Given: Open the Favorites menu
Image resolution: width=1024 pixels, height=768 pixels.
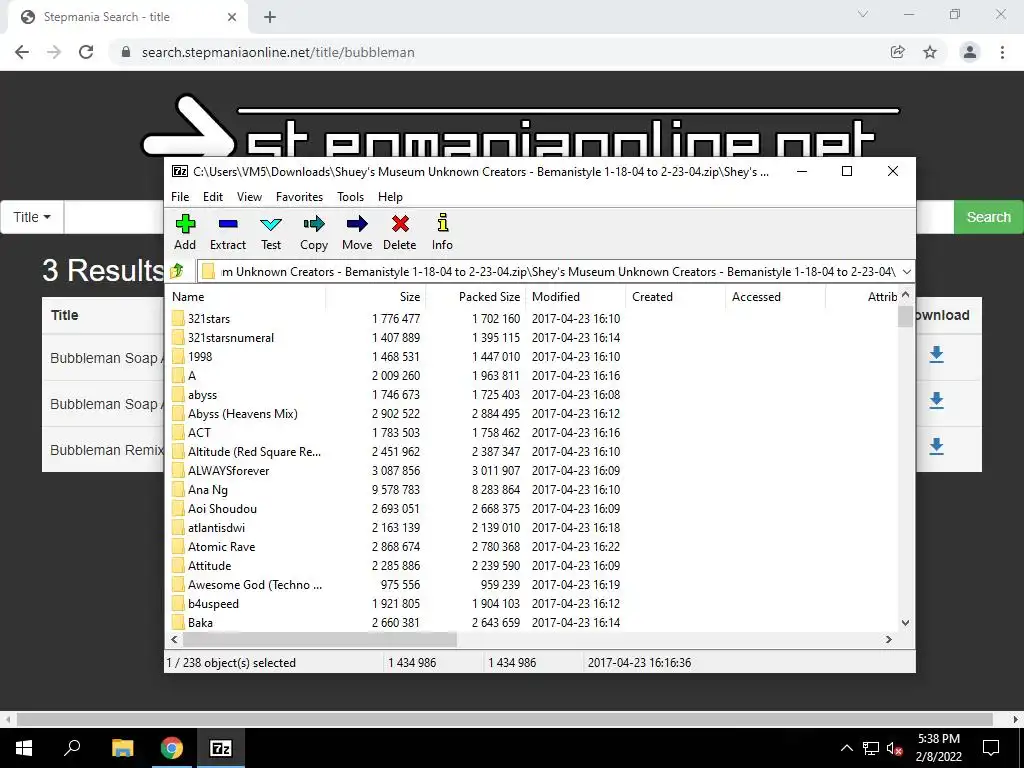Looking at the screenshot, I should pyautogui.click(x=299, y=197).
